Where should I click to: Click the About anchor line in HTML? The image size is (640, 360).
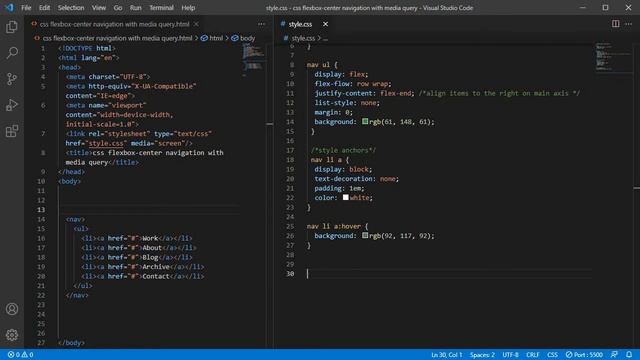point(139,248)
